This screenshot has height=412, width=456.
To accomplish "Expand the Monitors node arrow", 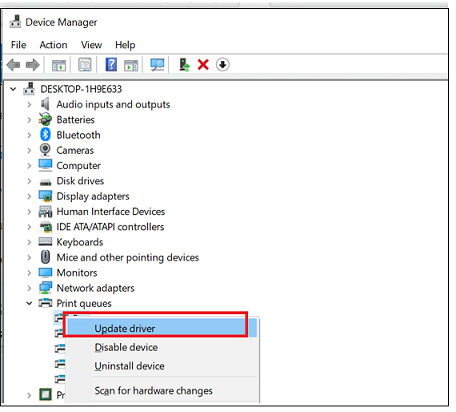I will [x=29, y=273].
